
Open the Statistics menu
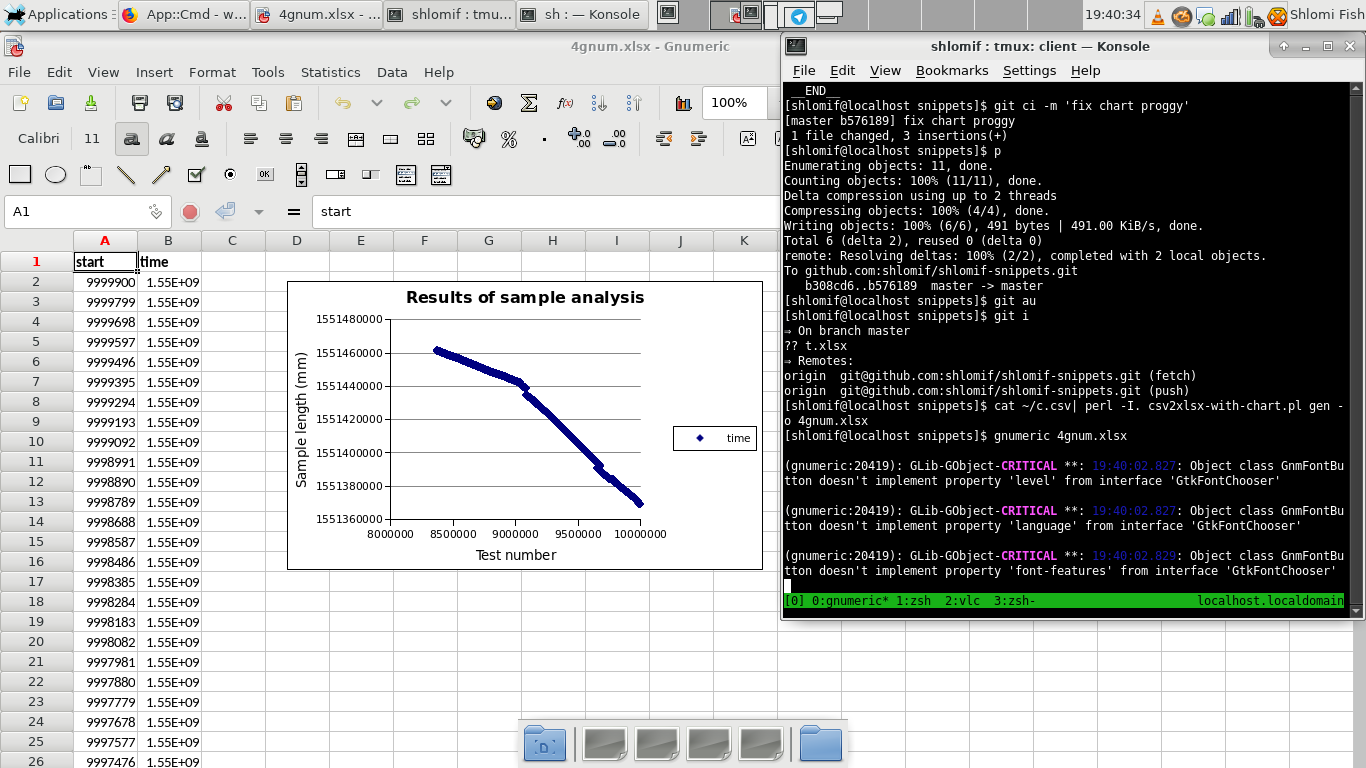pos(330,72)
